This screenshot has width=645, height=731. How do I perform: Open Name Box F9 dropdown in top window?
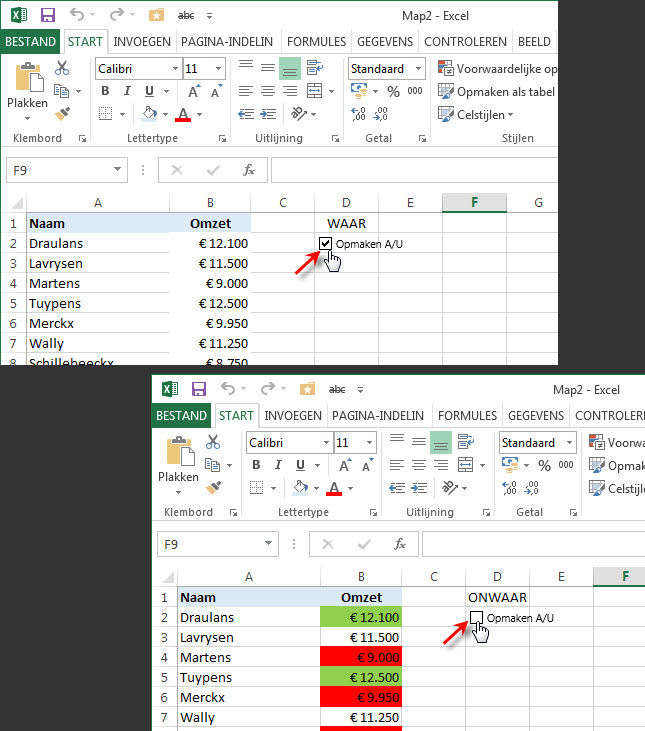117,170
